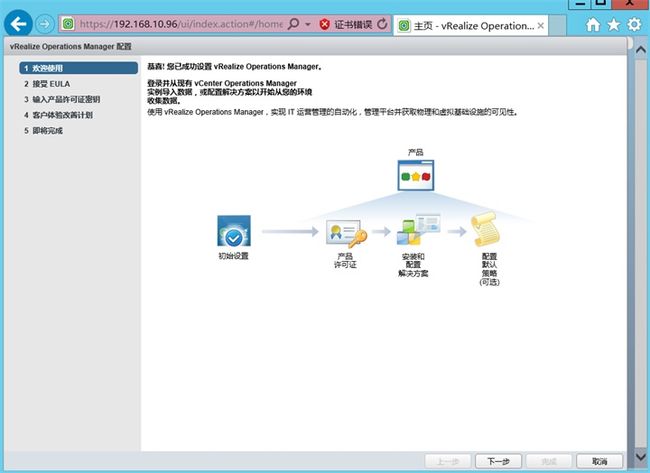This screenshot has width=650, height=473.
Task: Click the vRealize Operations Manager 配置 title
Action: (70, 46)
